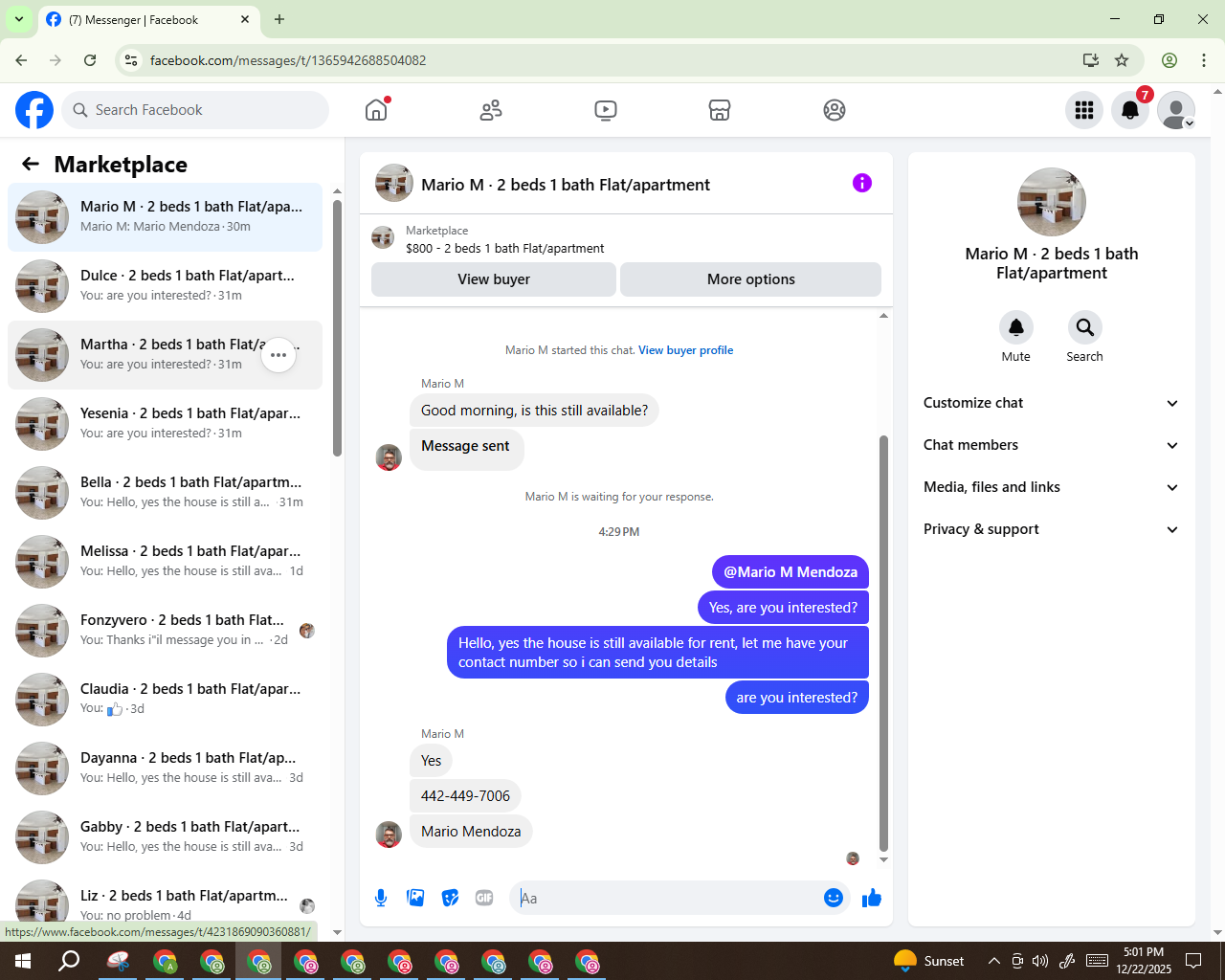Open the Groups icon in top bar

pyautogui.click(x=835, y=110)
